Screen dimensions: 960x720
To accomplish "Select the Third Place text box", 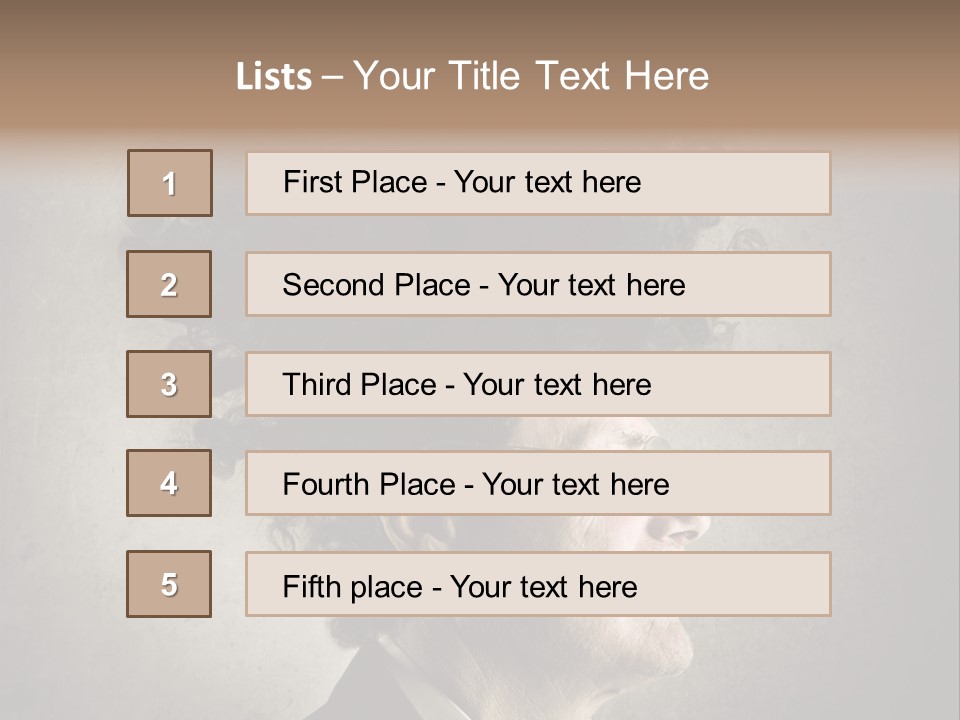I will 538,384.
